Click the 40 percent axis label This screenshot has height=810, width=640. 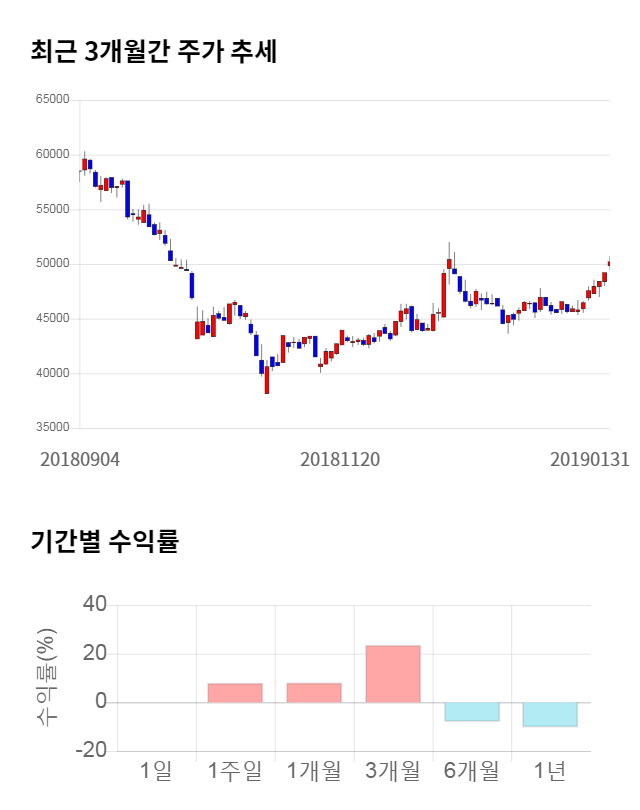(94, 605)
